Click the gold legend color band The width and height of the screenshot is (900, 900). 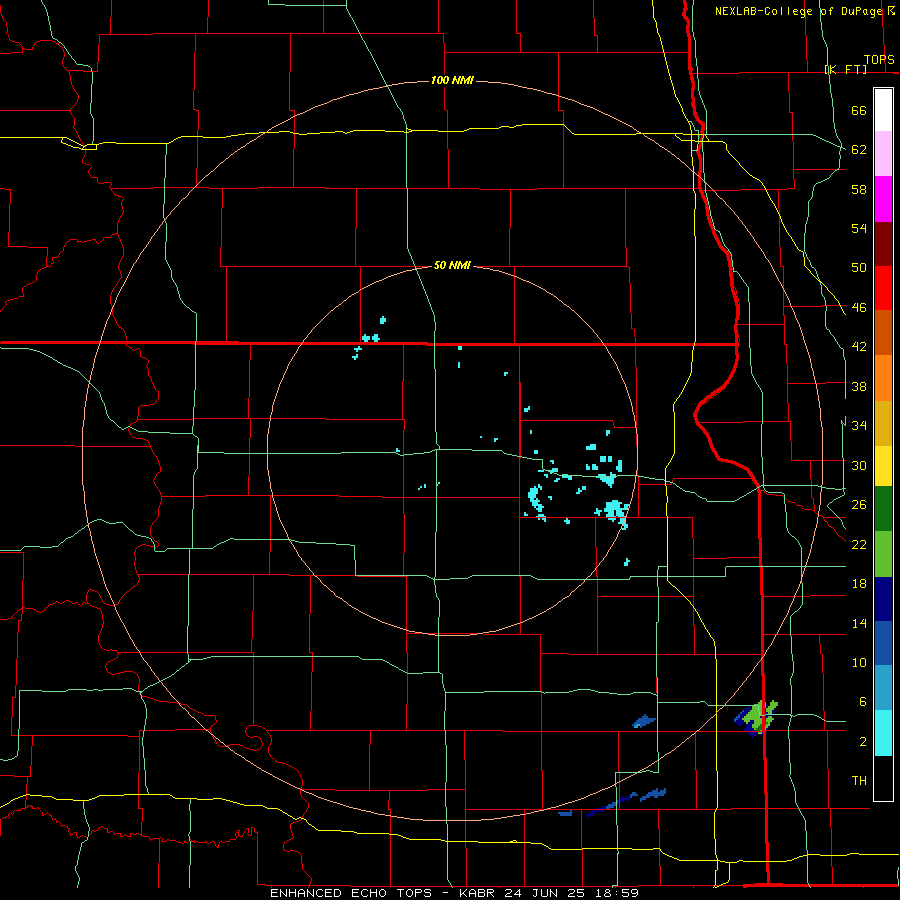(883, 423)
